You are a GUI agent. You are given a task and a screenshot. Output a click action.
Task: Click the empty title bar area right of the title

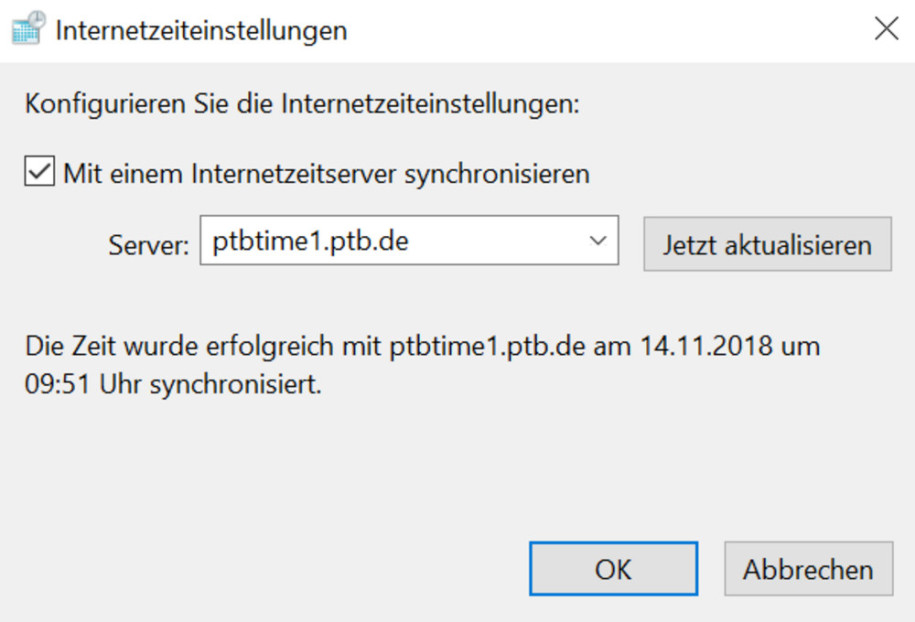[x=600, y=30]
